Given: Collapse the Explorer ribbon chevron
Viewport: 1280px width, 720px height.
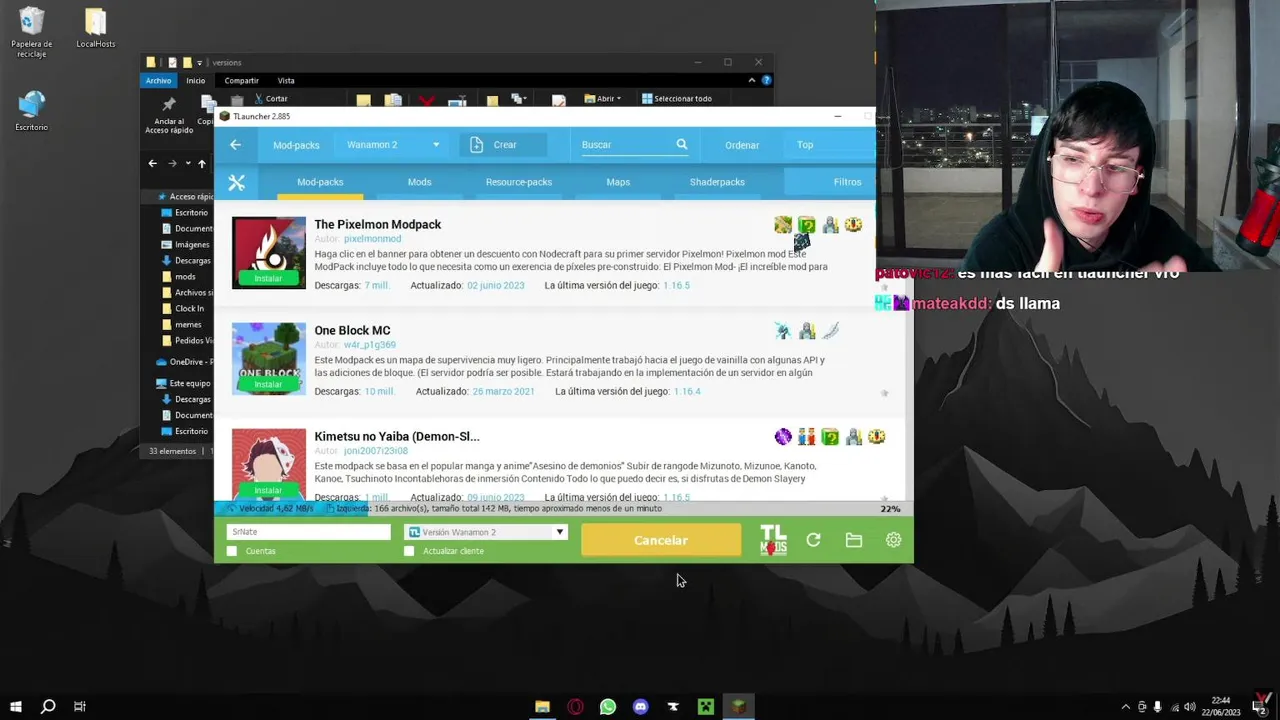Looking at the screenshot, I should [x=751, y=80].
